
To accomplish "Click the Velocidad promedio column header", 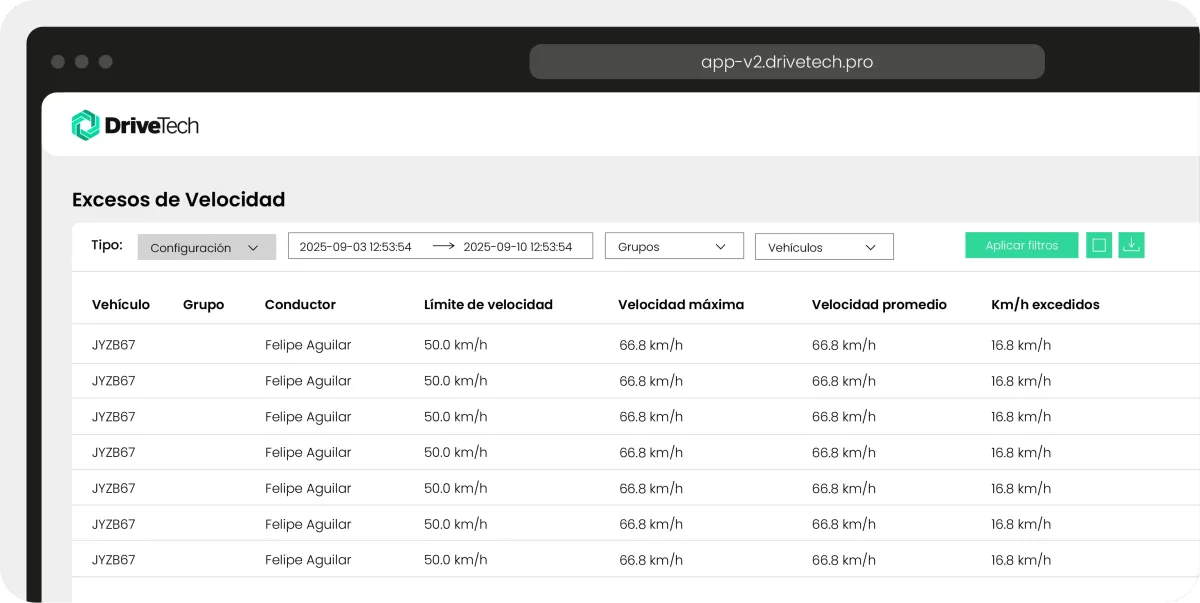I will [879, 305].
